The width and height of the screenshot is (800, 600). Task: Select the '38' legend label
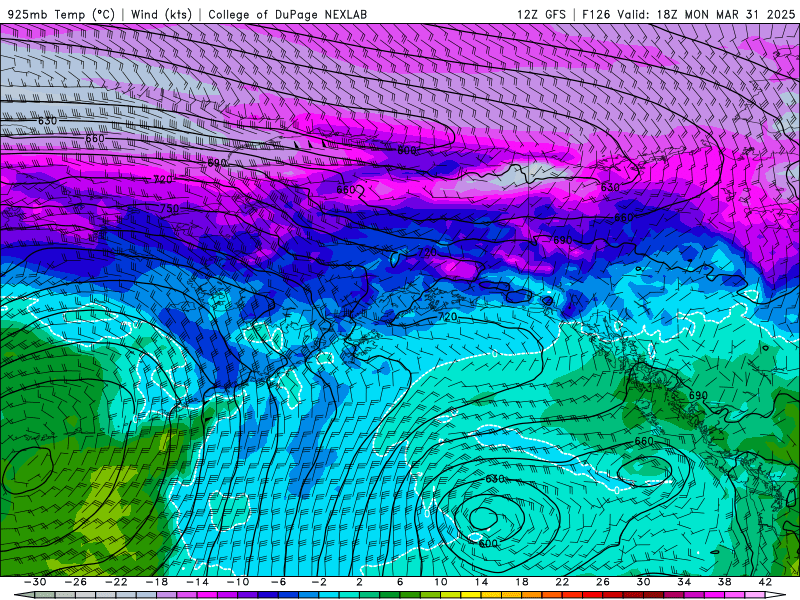(x=724, y=582)
